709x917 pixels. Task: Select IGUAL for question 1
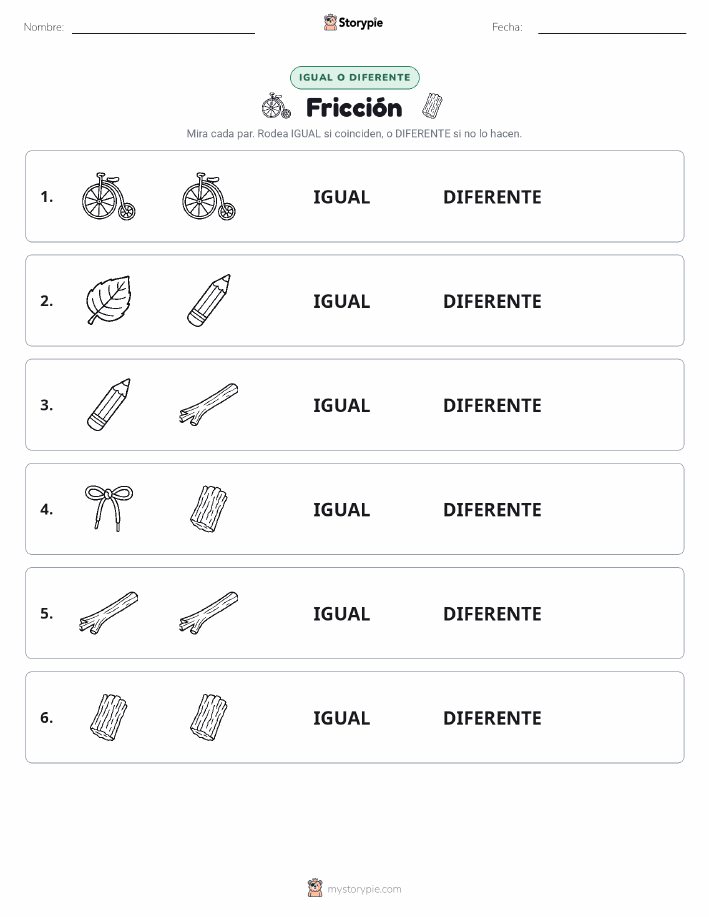pos(342,197)
